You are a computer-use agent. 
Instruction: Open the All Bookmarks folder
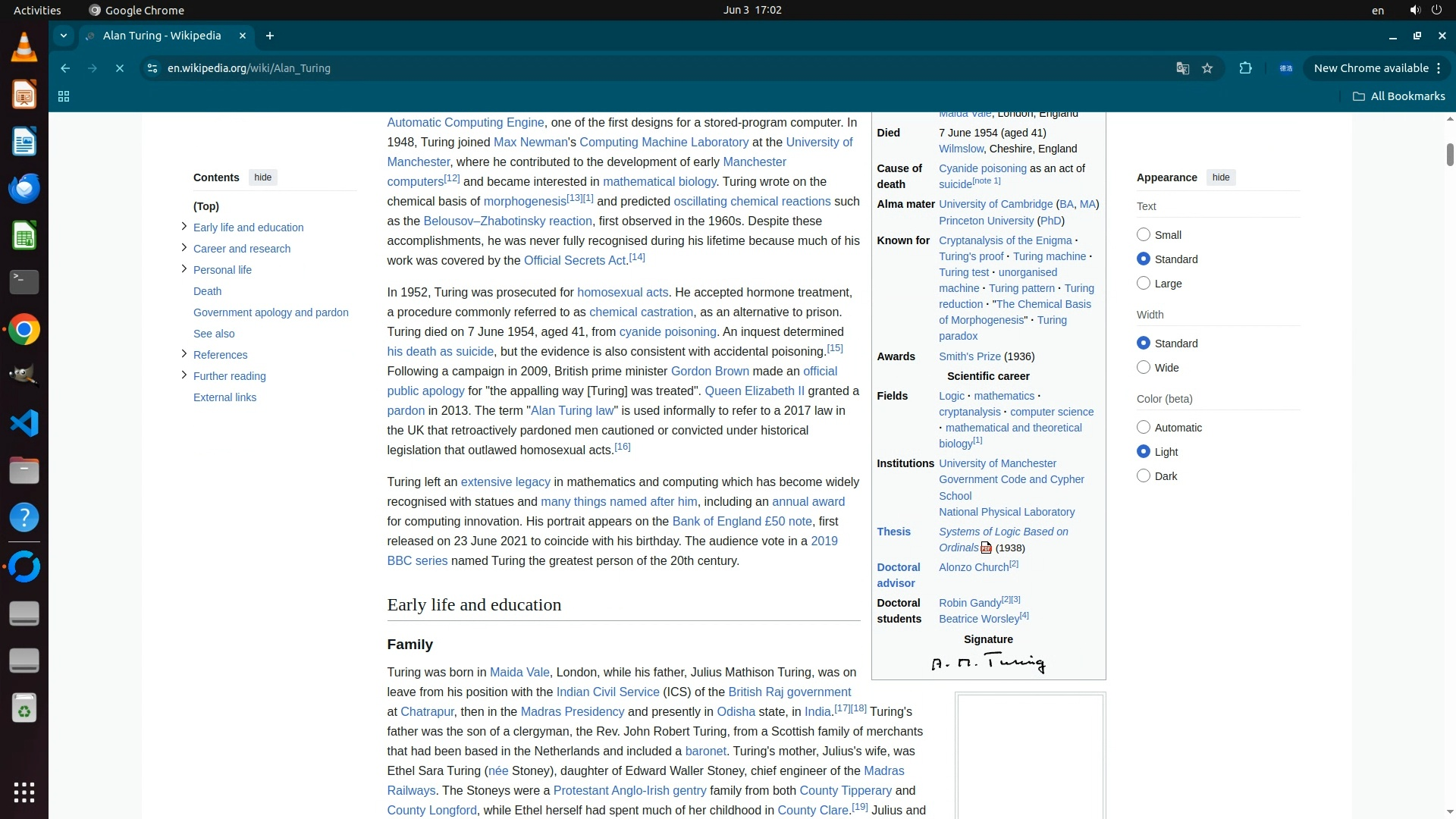click(1398, 96)
